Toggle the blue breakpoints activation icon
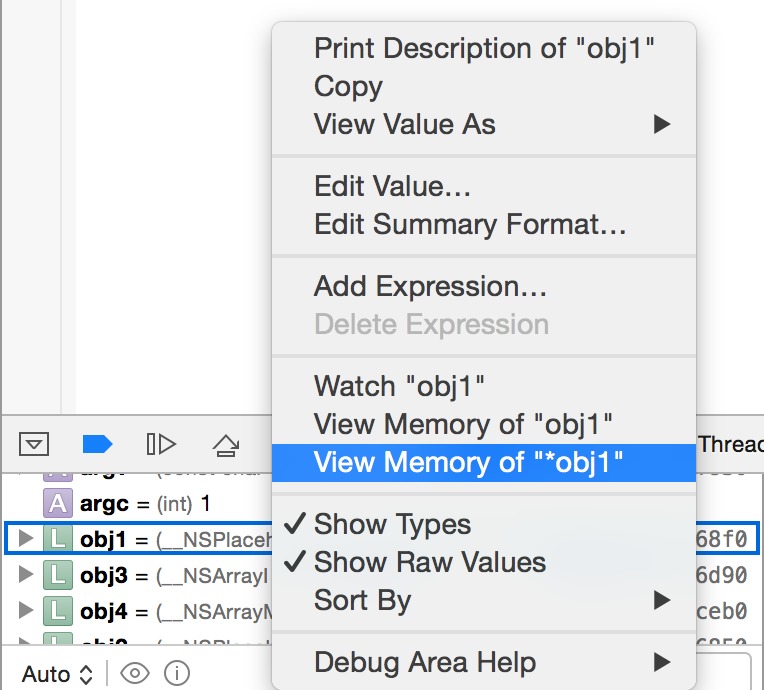Viewport: 764px width, 690px height. [97, 443]
